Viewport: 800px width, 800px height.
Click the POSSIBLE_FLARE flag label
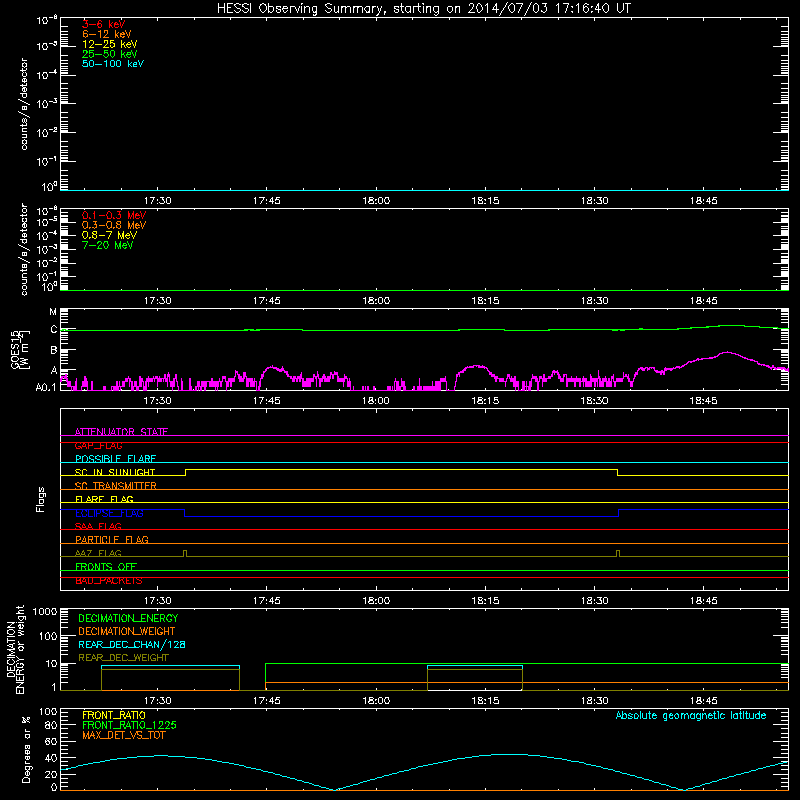click(x=115, y=459)
